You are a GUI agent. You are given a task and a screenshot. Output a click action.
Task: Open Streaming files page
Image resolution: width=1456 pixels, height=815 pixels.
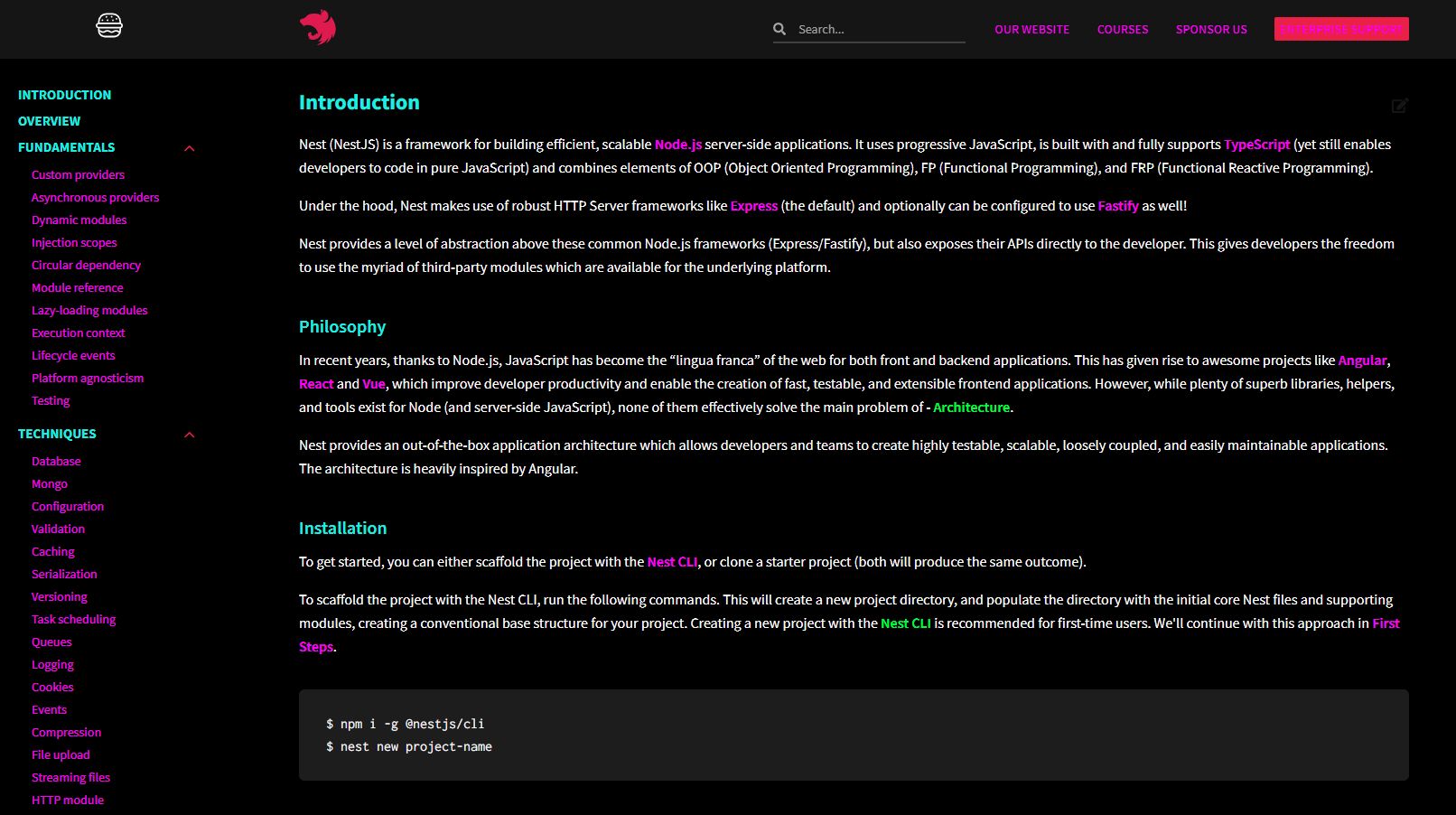pyautogui.click(x=70, y=777)
